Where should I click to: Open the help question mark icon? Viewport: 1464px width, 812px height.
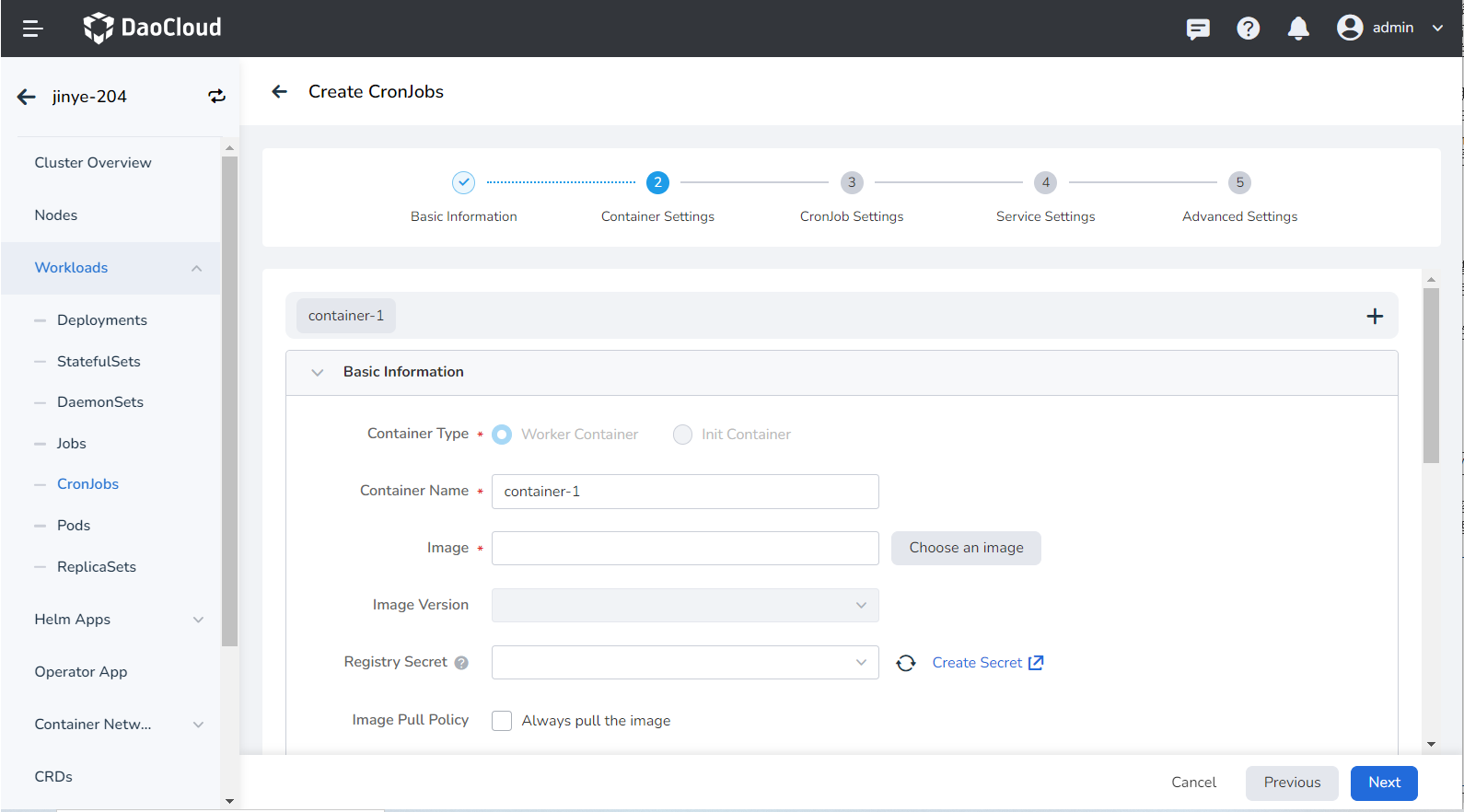click(1248, 29)
